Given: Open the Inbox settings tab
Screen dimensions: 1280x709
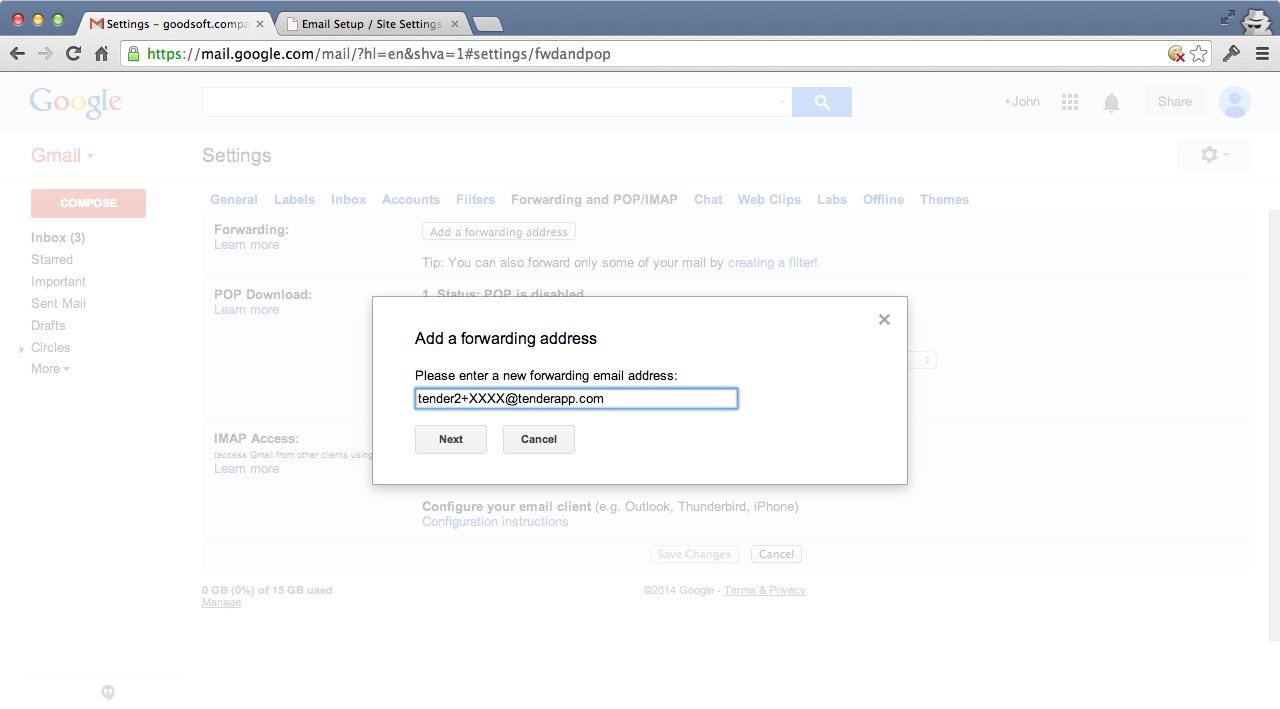Looking at the screenshot, I should [x=348, y=200].
